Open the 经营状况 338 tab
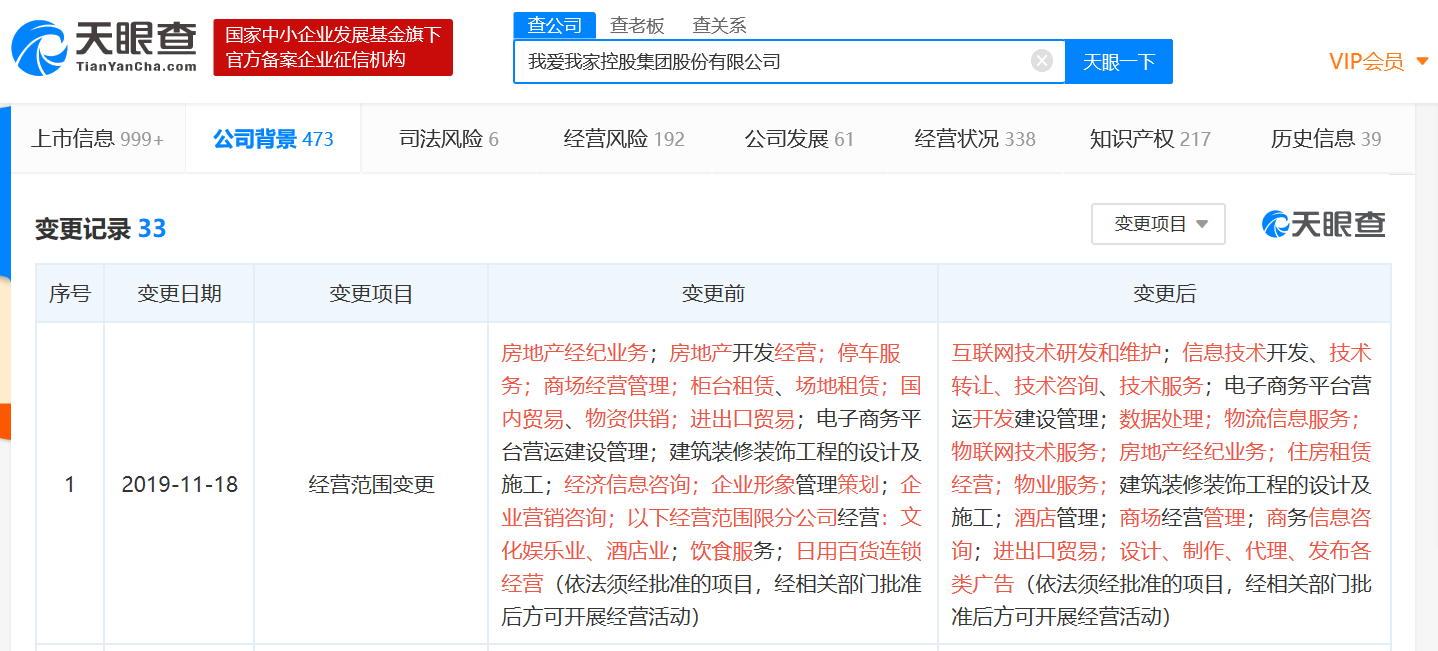 [x=975, y=139]
